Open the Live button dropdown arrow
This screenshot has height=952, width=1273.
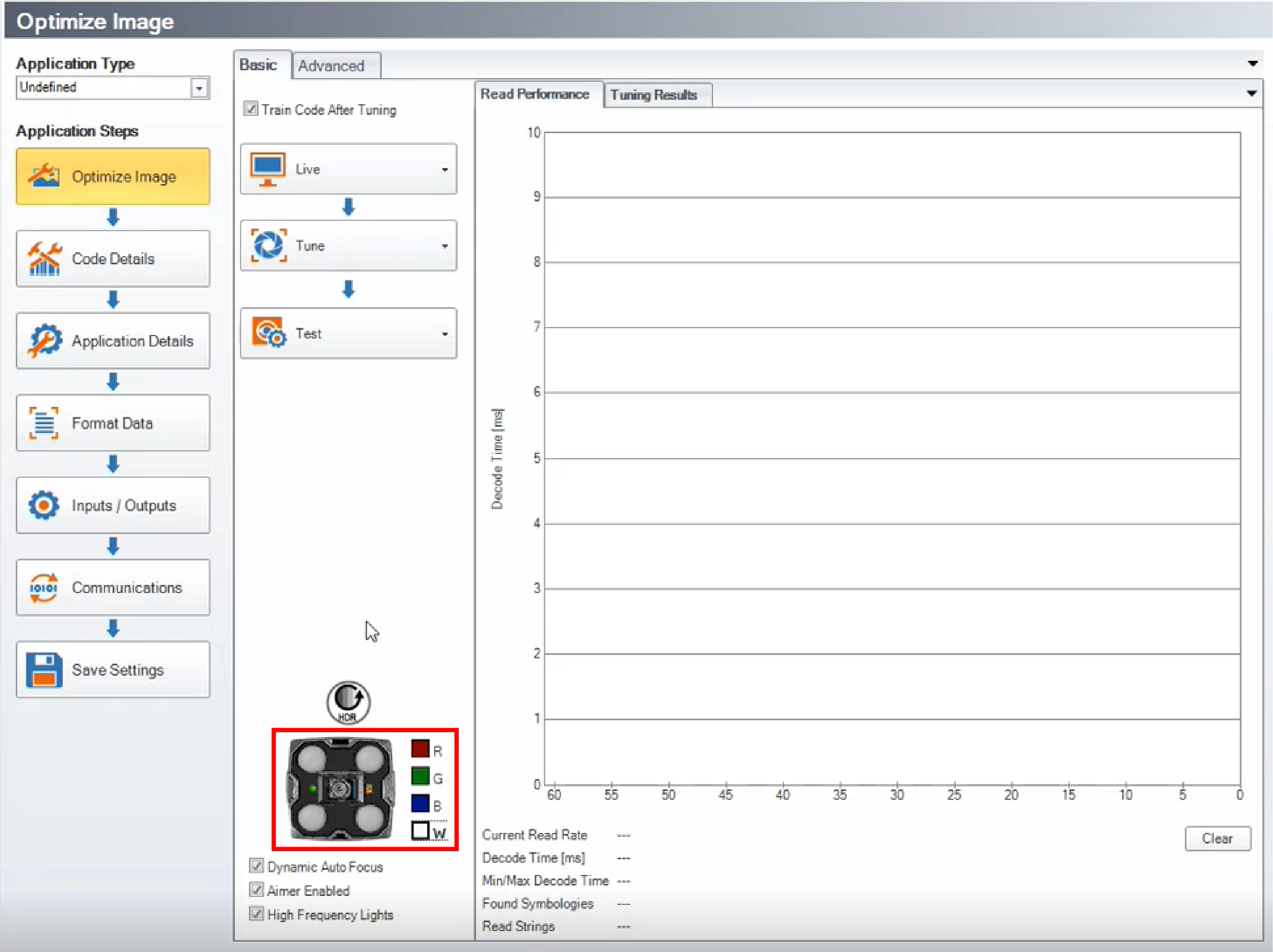click(445, 169)
